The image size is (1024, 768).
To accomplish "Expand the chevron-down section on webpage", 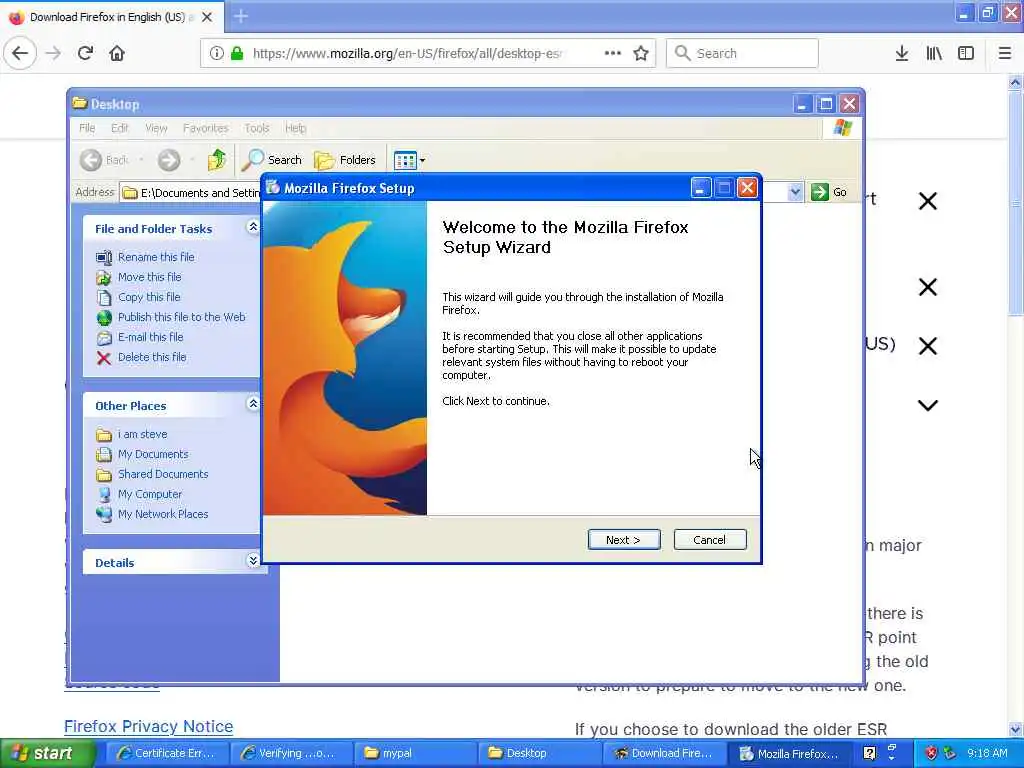I will tap(927, 406).
